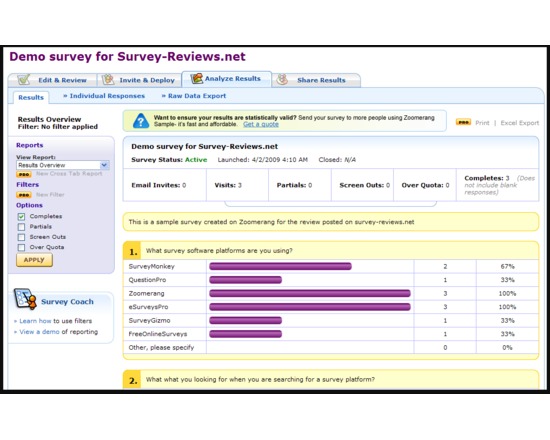Go to the Share Results tab
This screenshot has width=550, height=440.
pyautogui.click(x=316, y=80)
